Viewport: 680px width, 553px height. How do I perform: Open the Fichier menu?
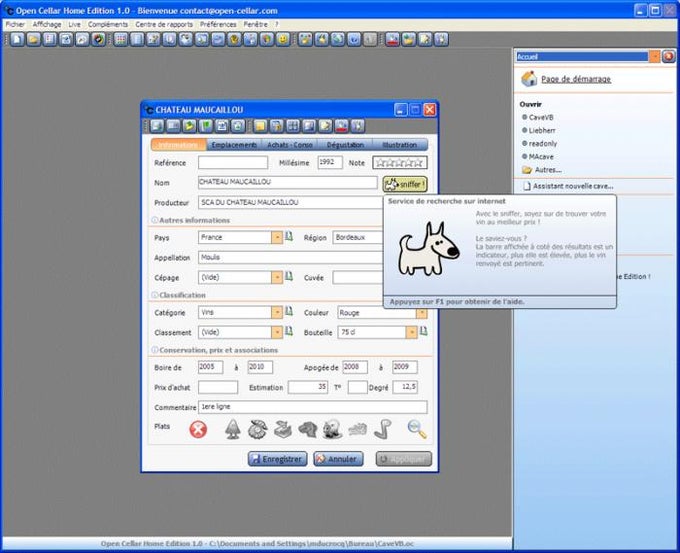tap(15, 24)
